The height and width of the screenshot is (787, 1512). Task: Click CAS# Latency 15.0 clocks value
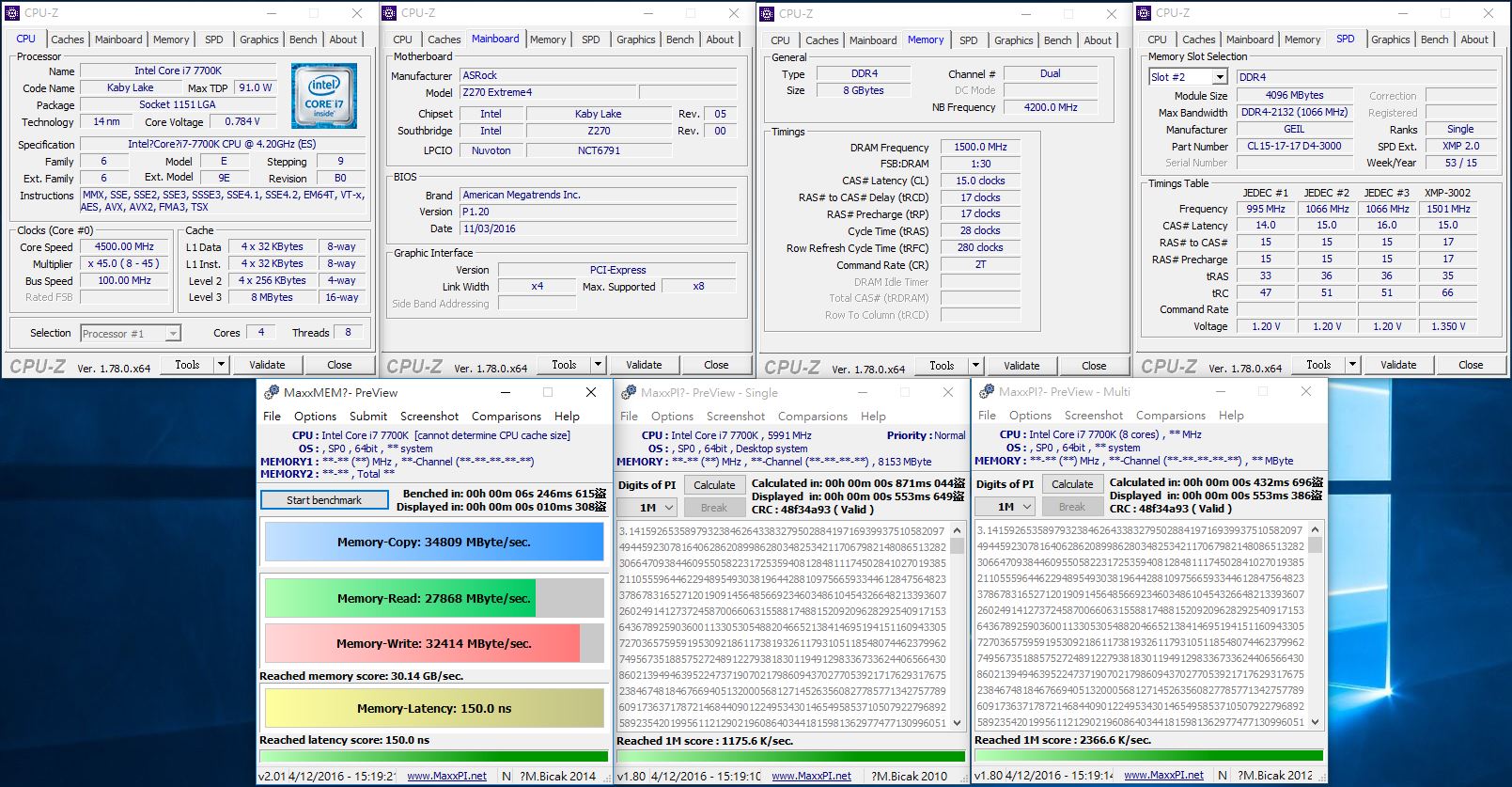980,181
